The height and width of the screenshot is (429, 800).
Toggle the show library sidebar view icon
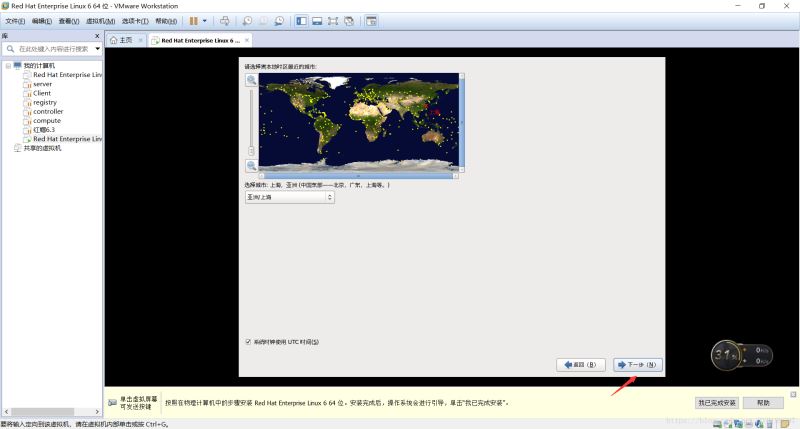[300, 20]
